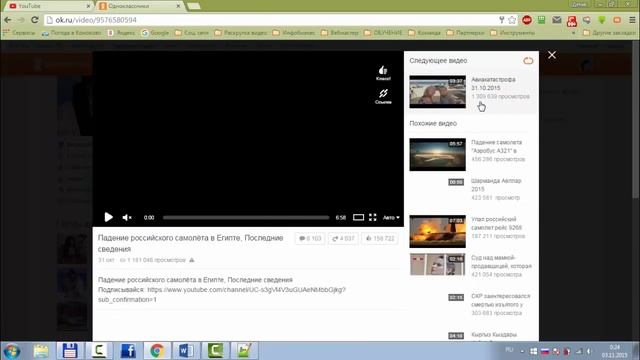The height and width of the screenshot is (360, 640).
Task: Switch to the YouTube browser tab
Action: (x=48, y=6)
